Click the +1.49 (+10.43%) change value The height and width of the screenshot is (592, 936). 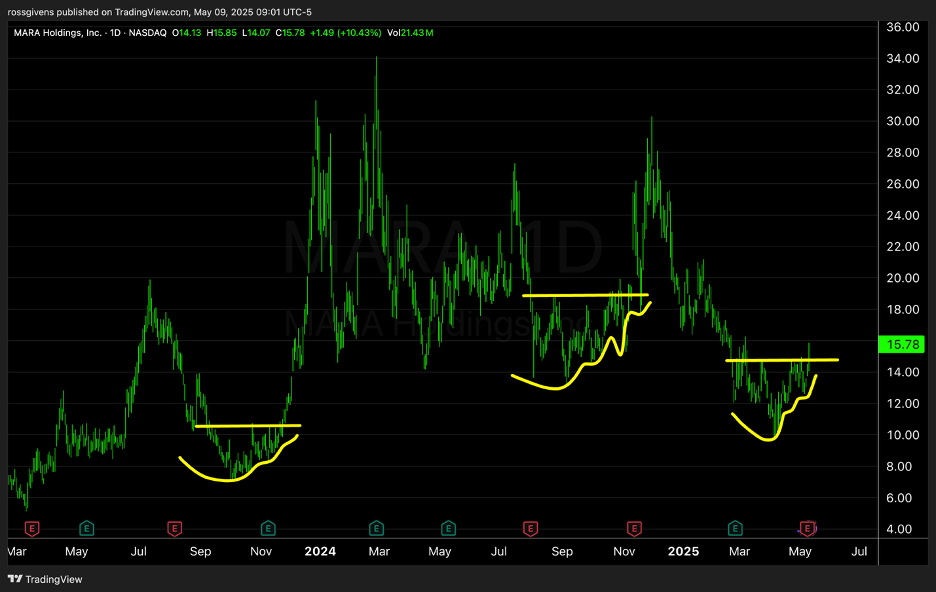pos(346,33)
